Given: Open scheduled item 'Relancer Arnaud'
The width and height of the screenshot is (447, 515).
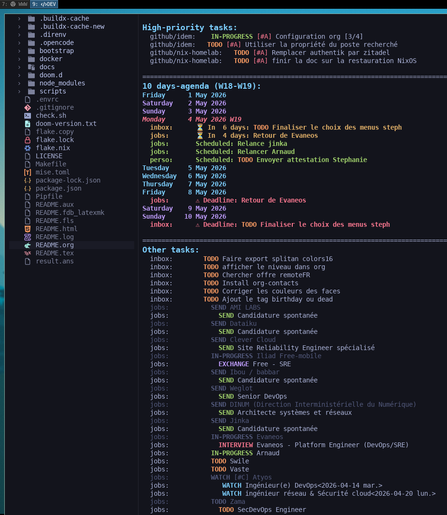Looking at the screenshot, I should 266,152.
